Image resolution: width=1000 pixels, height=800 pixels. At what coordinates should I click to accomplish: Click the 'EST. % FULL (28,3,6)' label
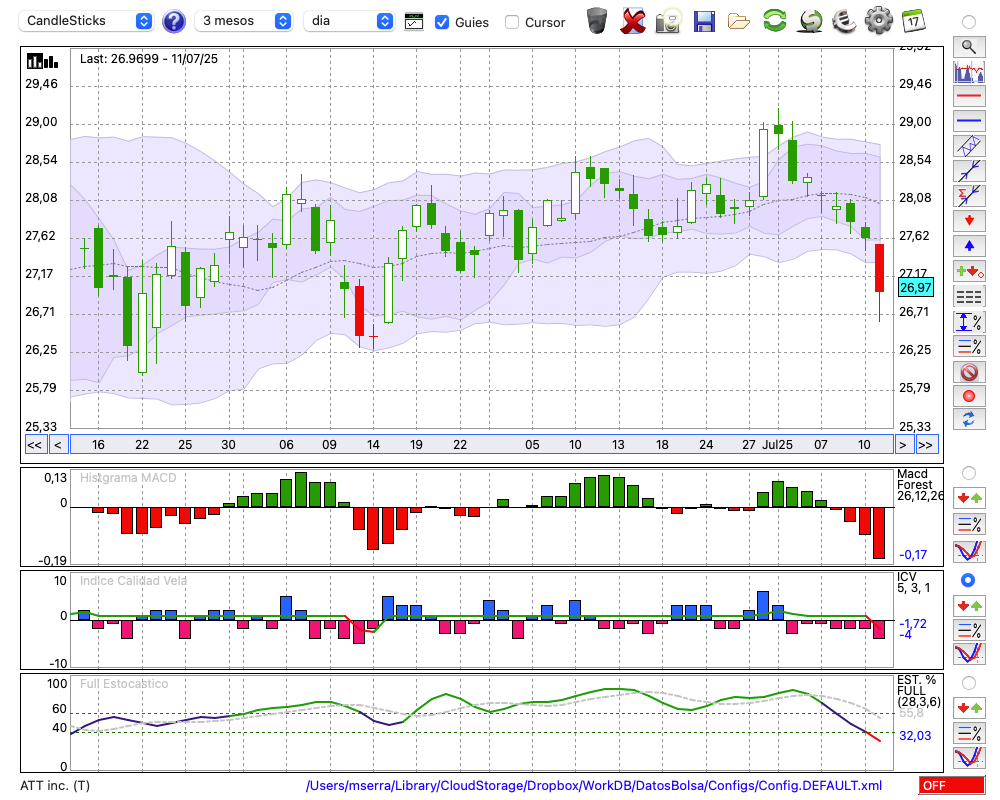click(x=919, y=691)
